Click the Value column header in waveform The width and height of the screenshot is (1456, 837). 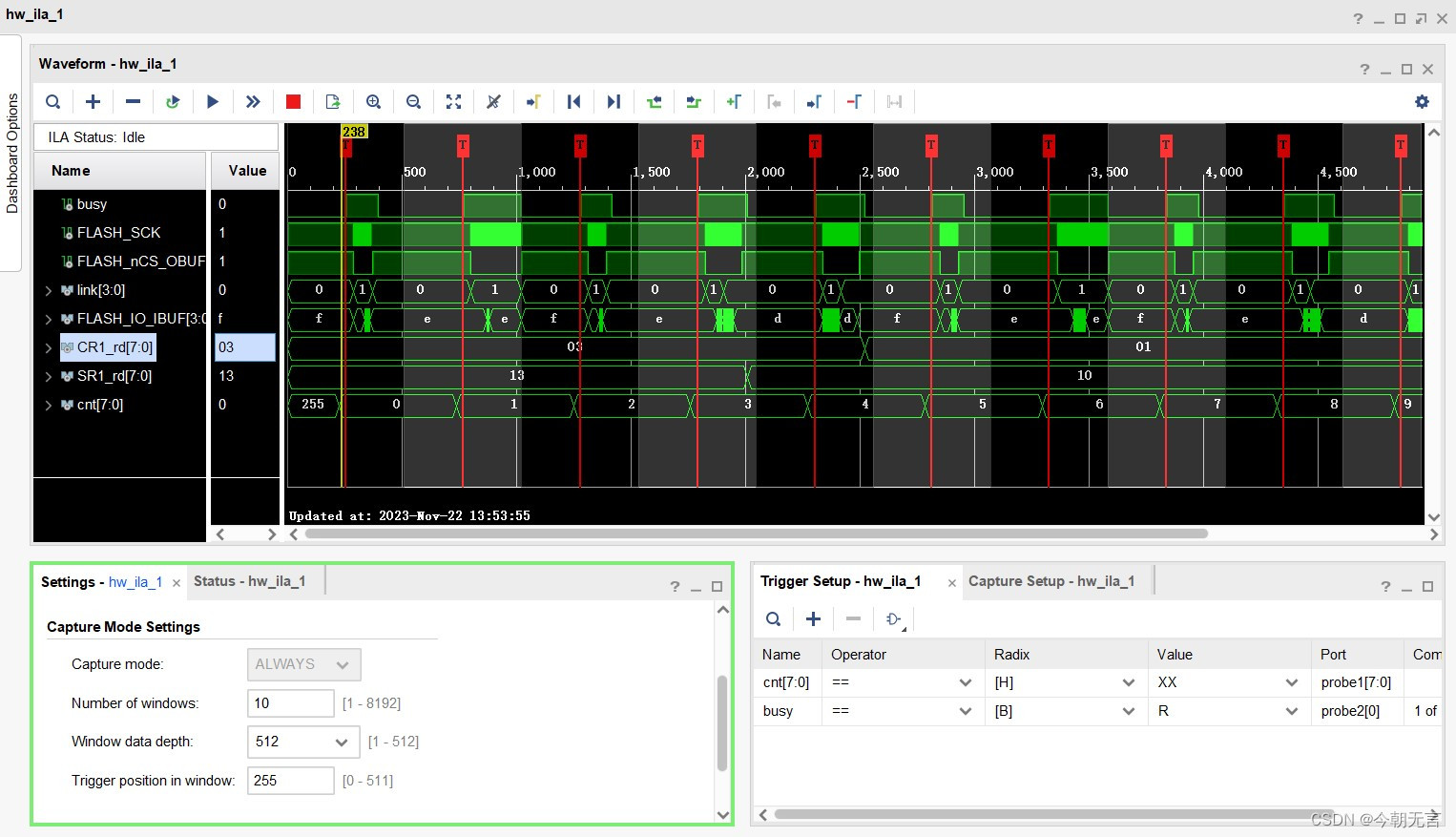coord(245,171)
